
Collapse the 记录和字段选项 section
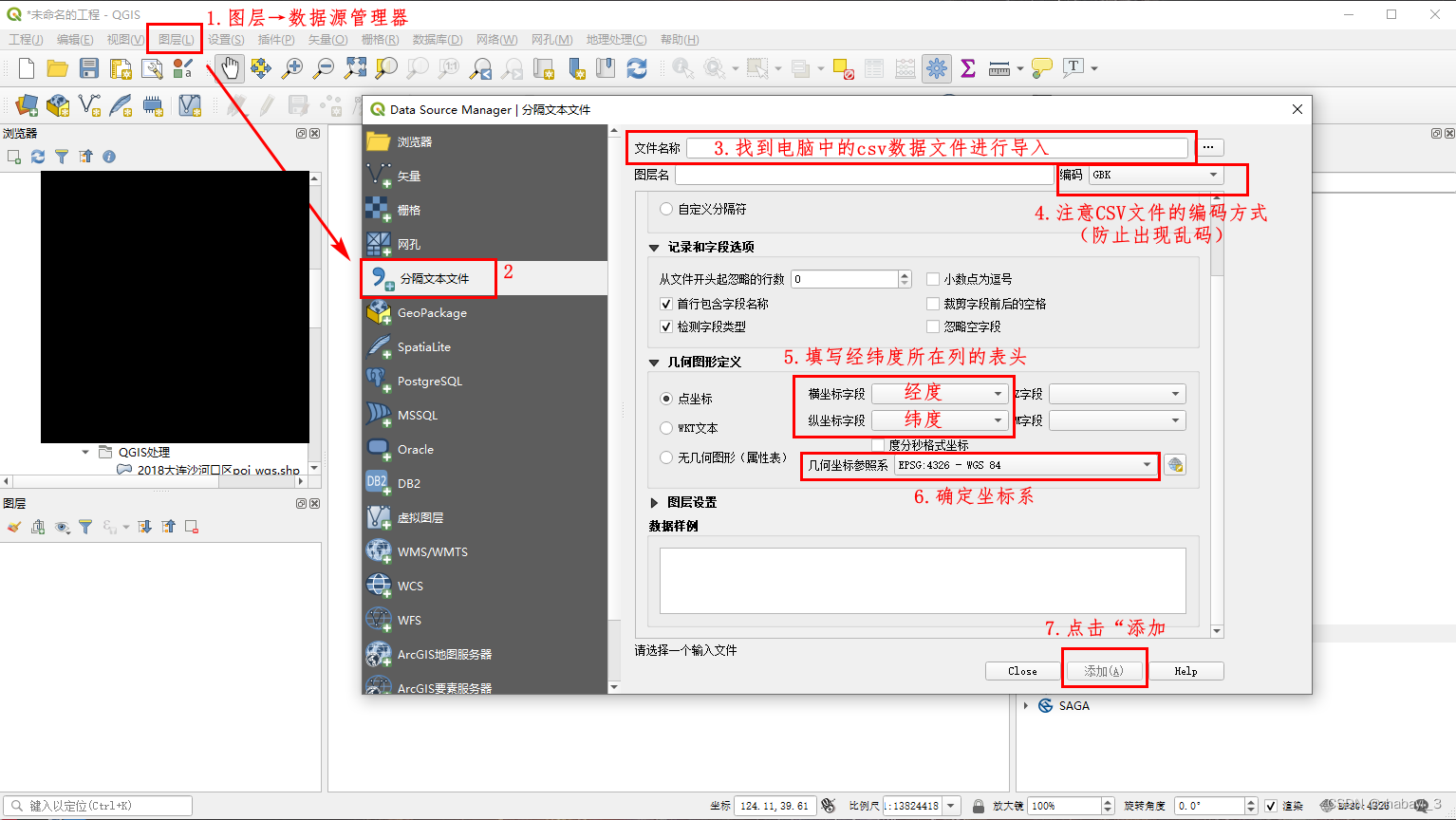654,248
